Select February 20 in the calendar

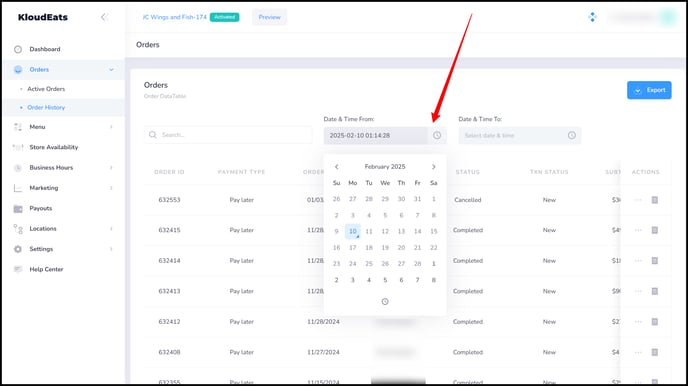click(x=401, y=247)
